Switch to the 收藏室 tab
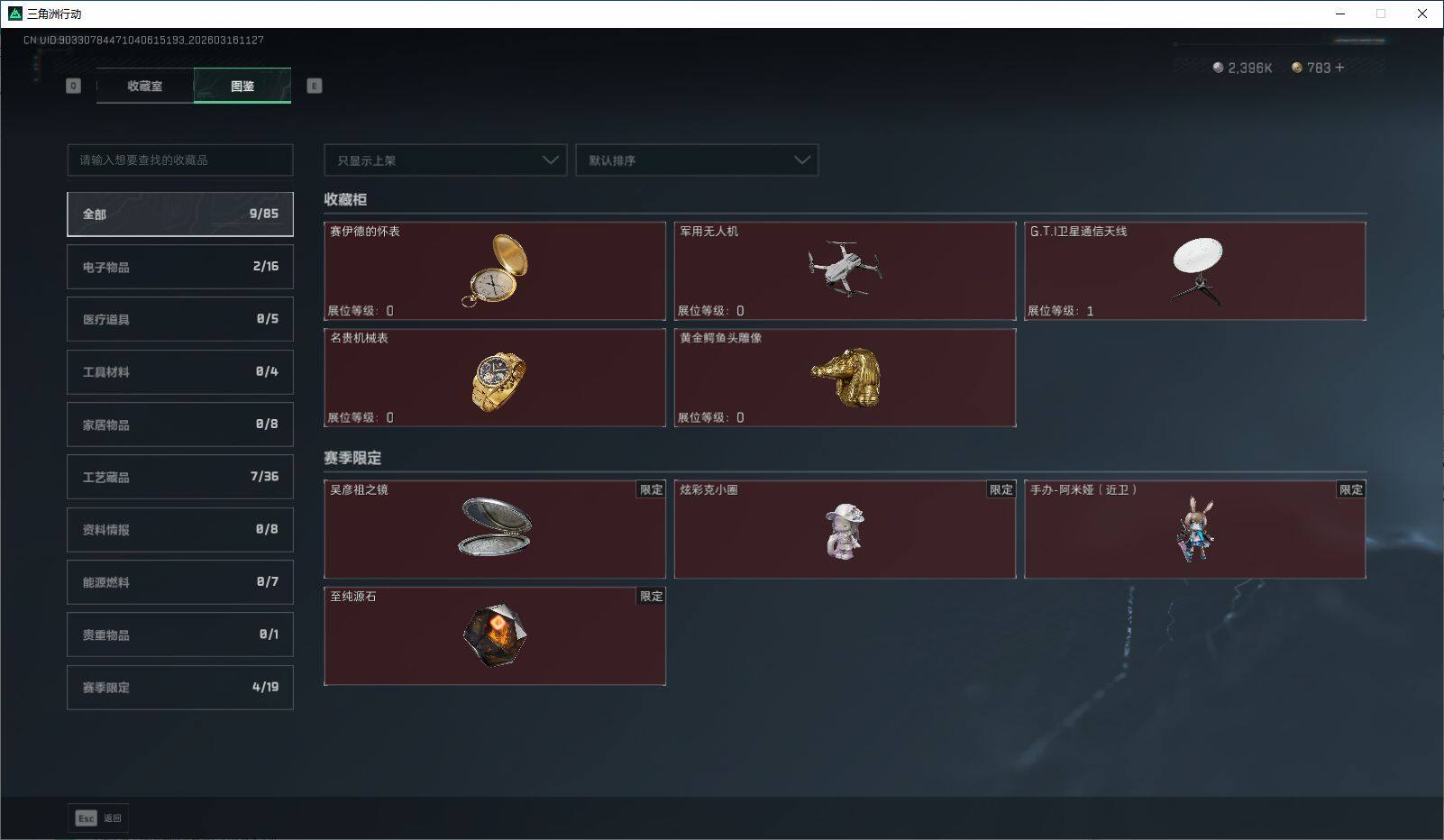This screenshot has width=1444, height=840. pos(145,86)
